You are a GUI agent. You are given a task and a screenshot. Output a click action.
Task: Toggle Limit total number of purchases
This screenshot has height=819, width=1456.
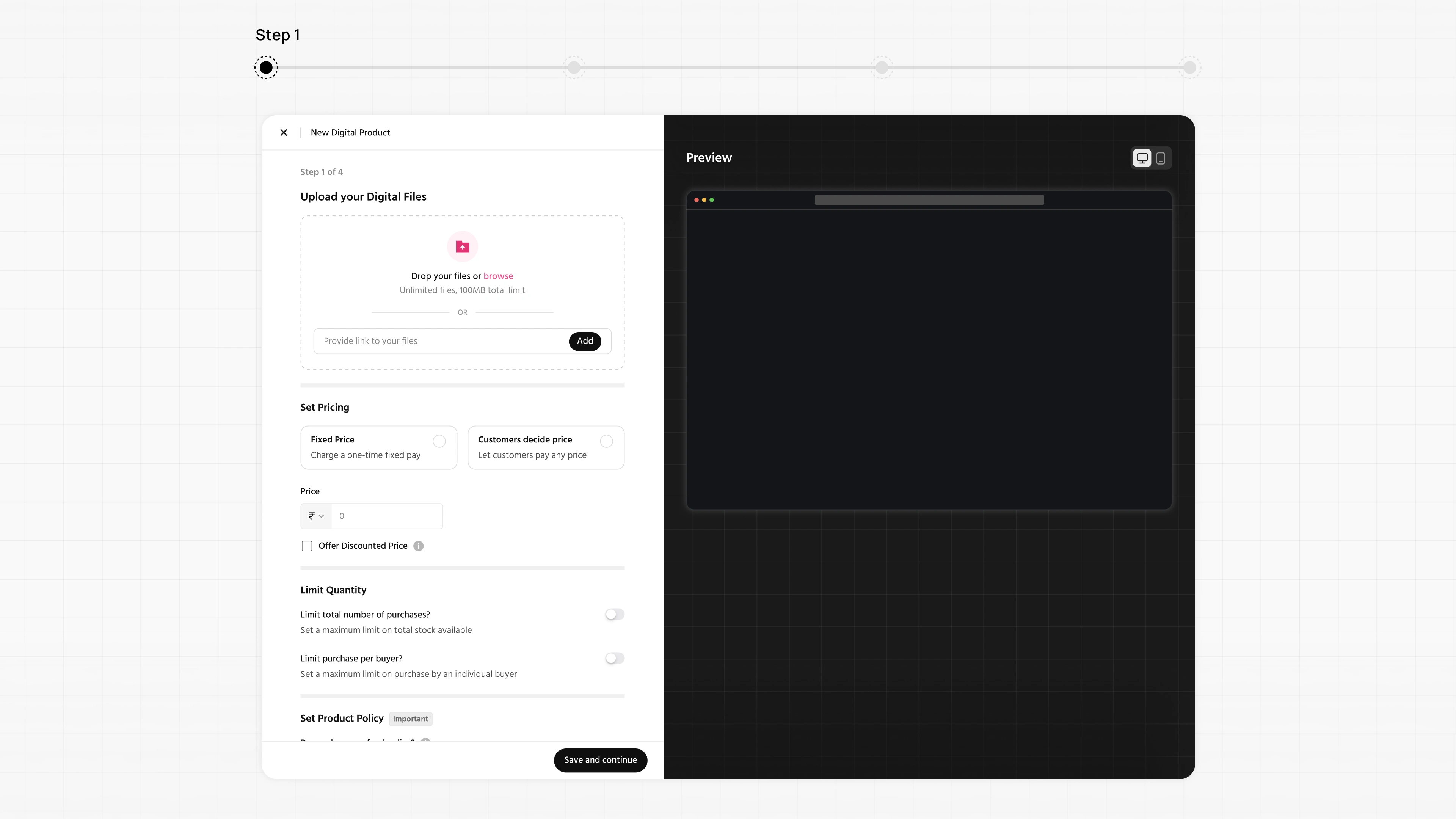(614, 614)
